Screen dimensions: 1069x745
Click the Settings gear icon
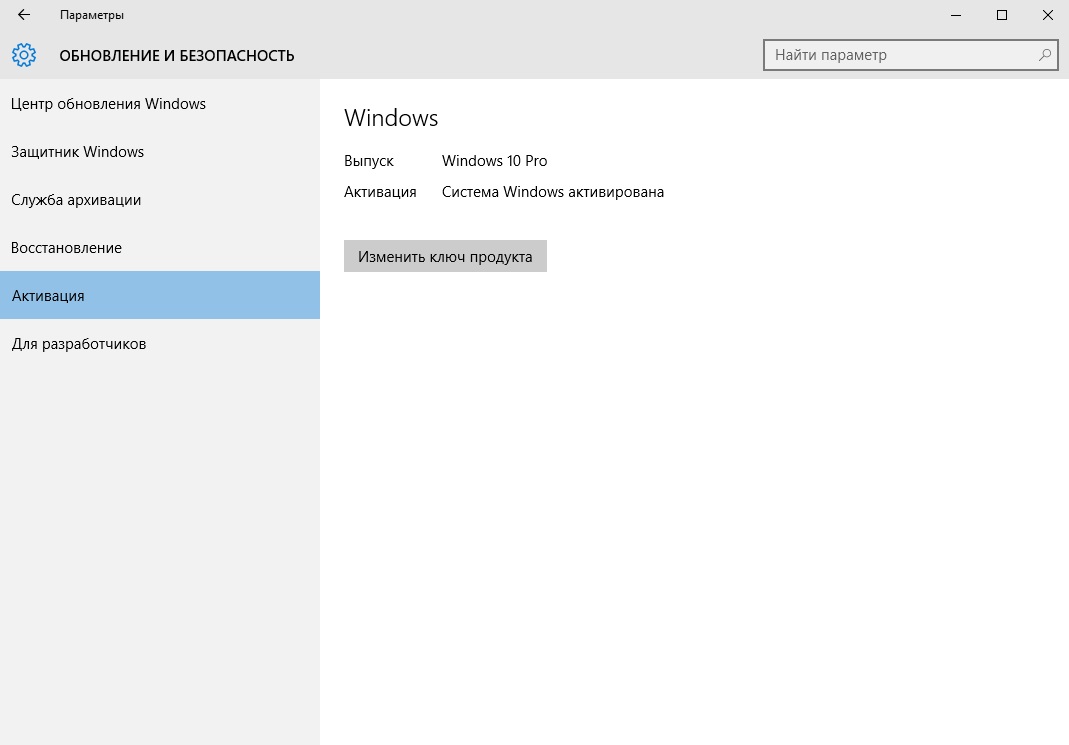pyautogui.click(x=24, y=55)
